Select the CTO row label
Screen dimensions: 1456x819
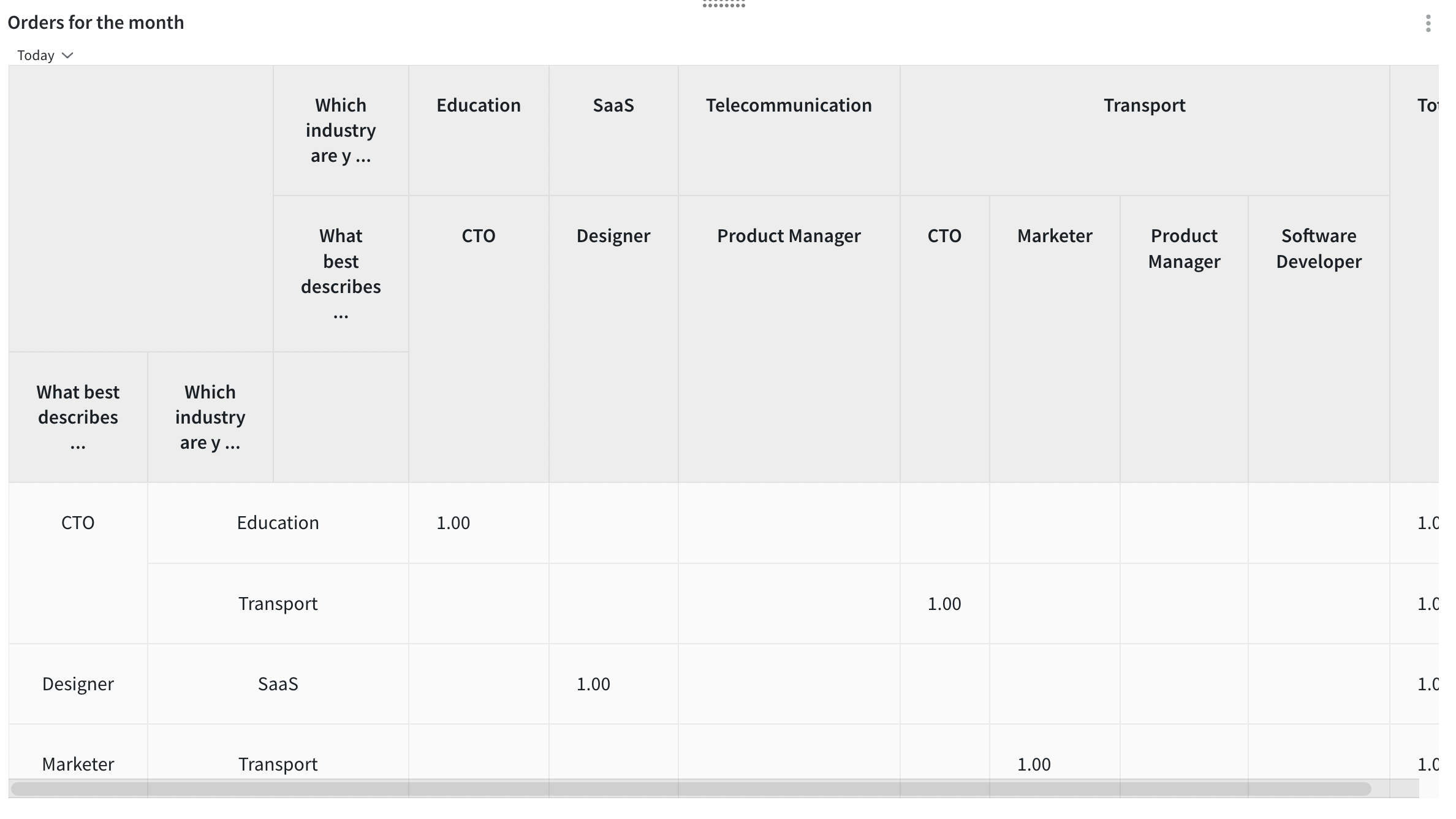(x=78, y=523)
